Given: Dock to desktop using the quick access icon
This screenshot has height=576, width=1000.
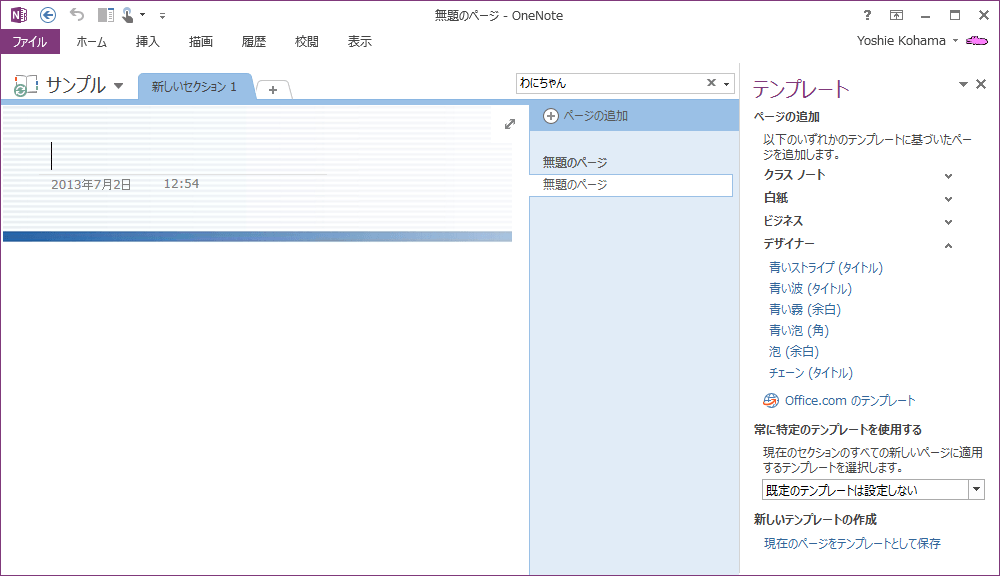Looking at the screenshot, I should coord(105,15).
